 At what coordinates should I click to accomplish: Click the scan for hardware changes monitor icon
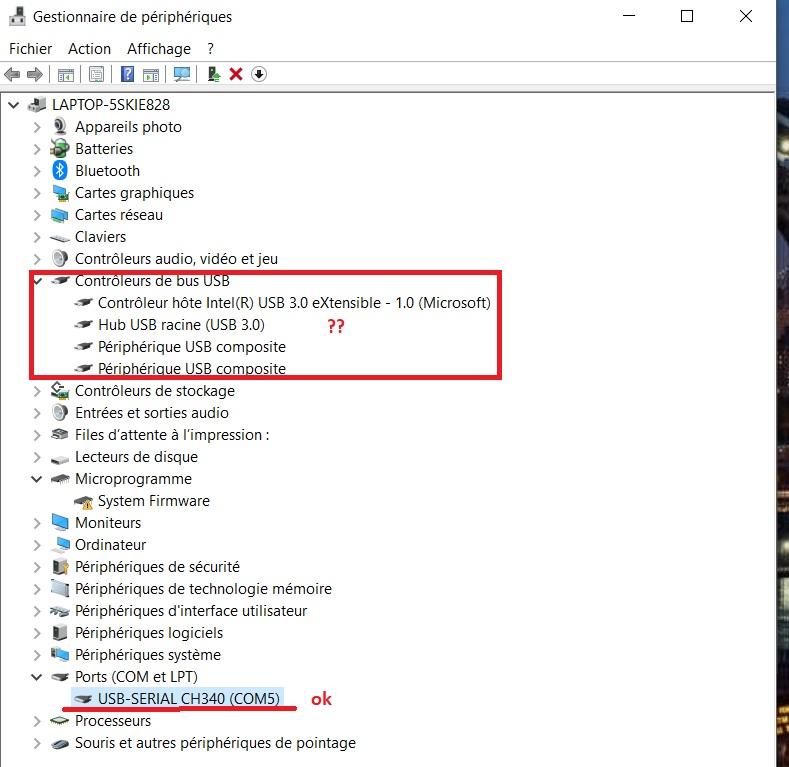tap(182, 74)
